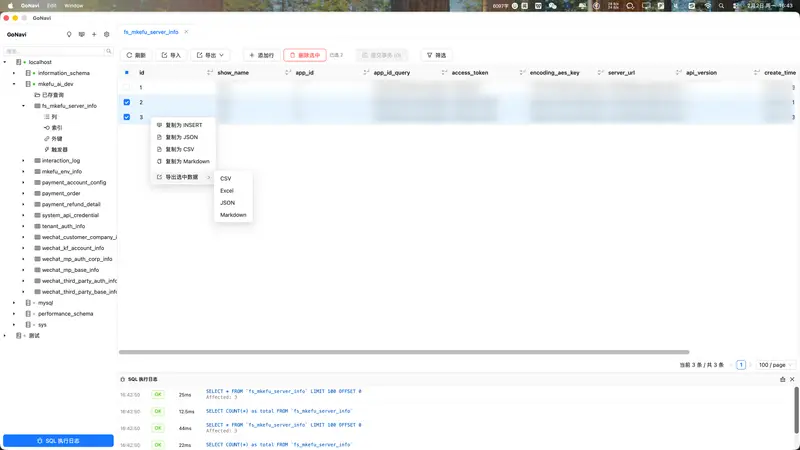Image resolution: width=800 pixels, height=450 pixels.
Task: Click the 删除选中 delete selected button
Action: click(304, 55)
